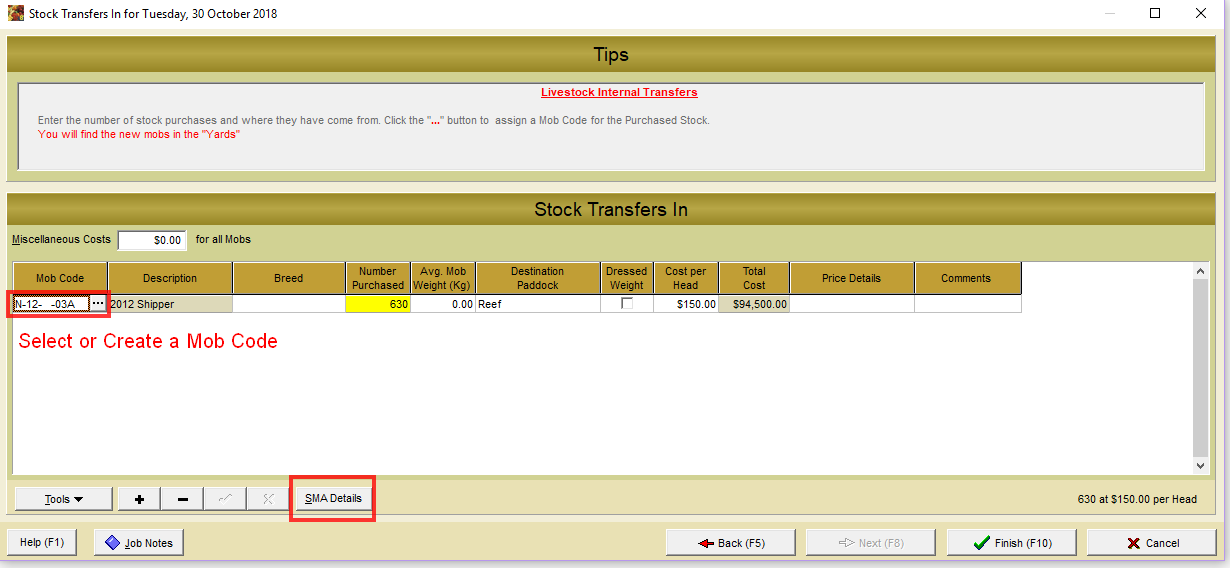This screenshot has height=568, width=1230.
Task: Click the Miscellaneous Costs input field
Action: [152, 240]
